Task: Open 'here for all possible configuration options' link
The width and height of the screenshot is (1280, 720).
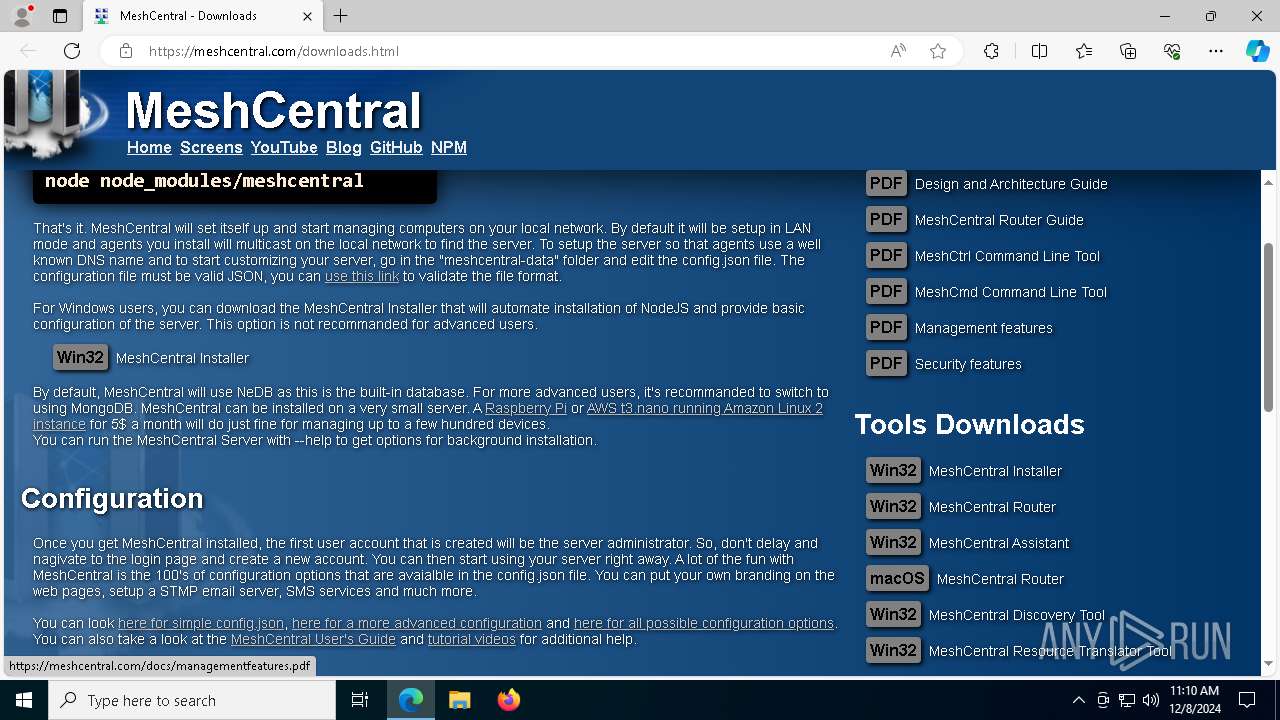Action: point(704,623)
